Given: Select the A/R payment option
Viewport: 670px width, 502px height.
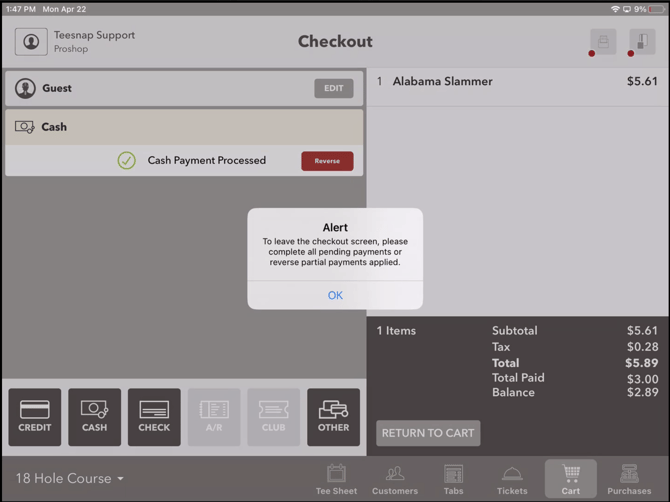Looking at the screenshot, I should pyautogui.click(x=214, y=417).
